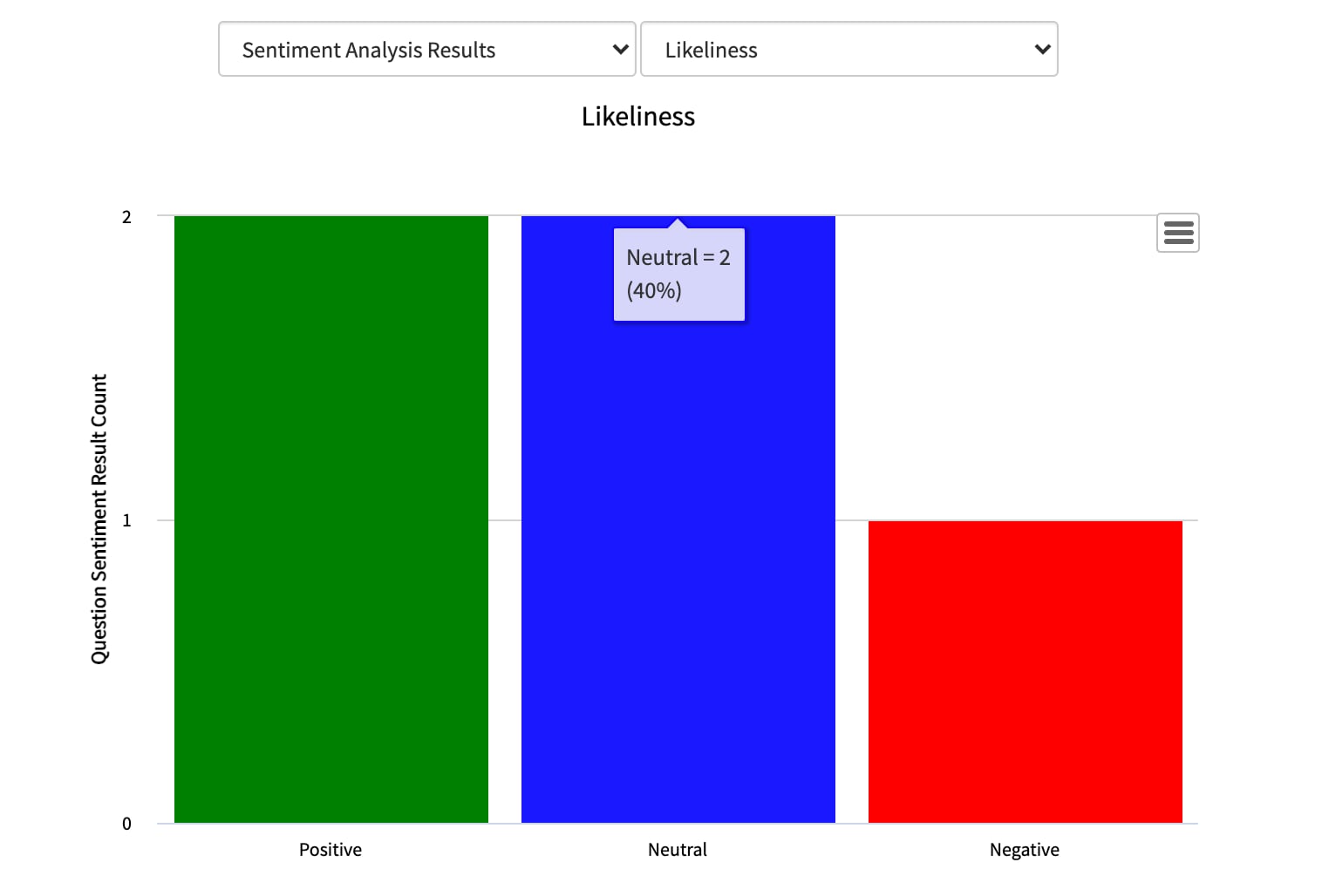Screen dimensions: 1322x896
Task: Click the Neutral x-axis label
Action: (678, 850)
